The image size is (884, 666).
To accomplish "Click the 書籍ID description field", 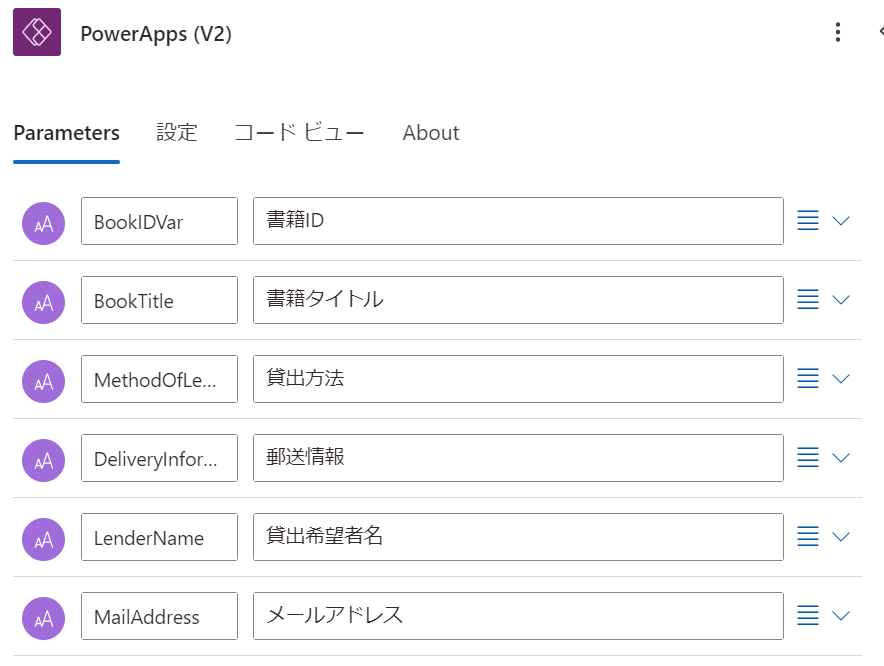I will [518, 221].
